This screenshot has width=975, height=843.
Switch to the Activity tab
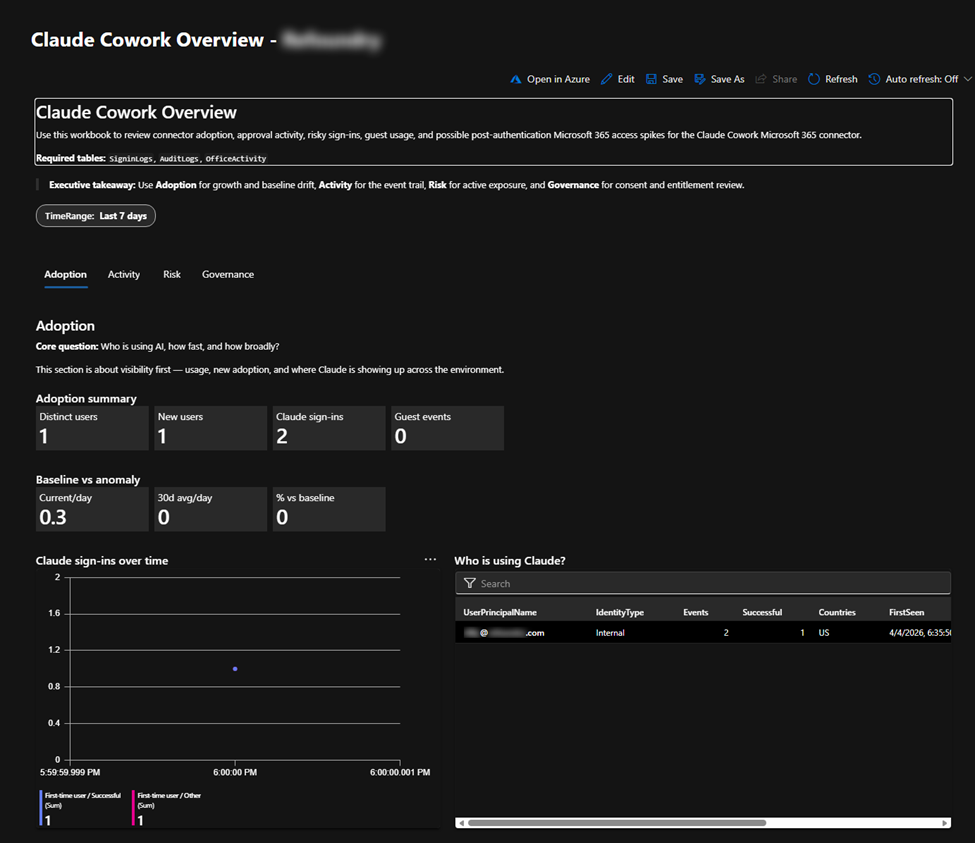(124, 274)
